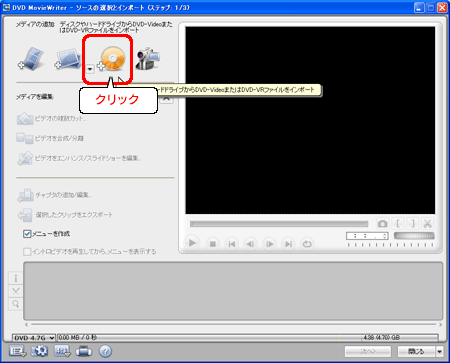
Task: Click the video preview screen
Action: pos(310,120)
